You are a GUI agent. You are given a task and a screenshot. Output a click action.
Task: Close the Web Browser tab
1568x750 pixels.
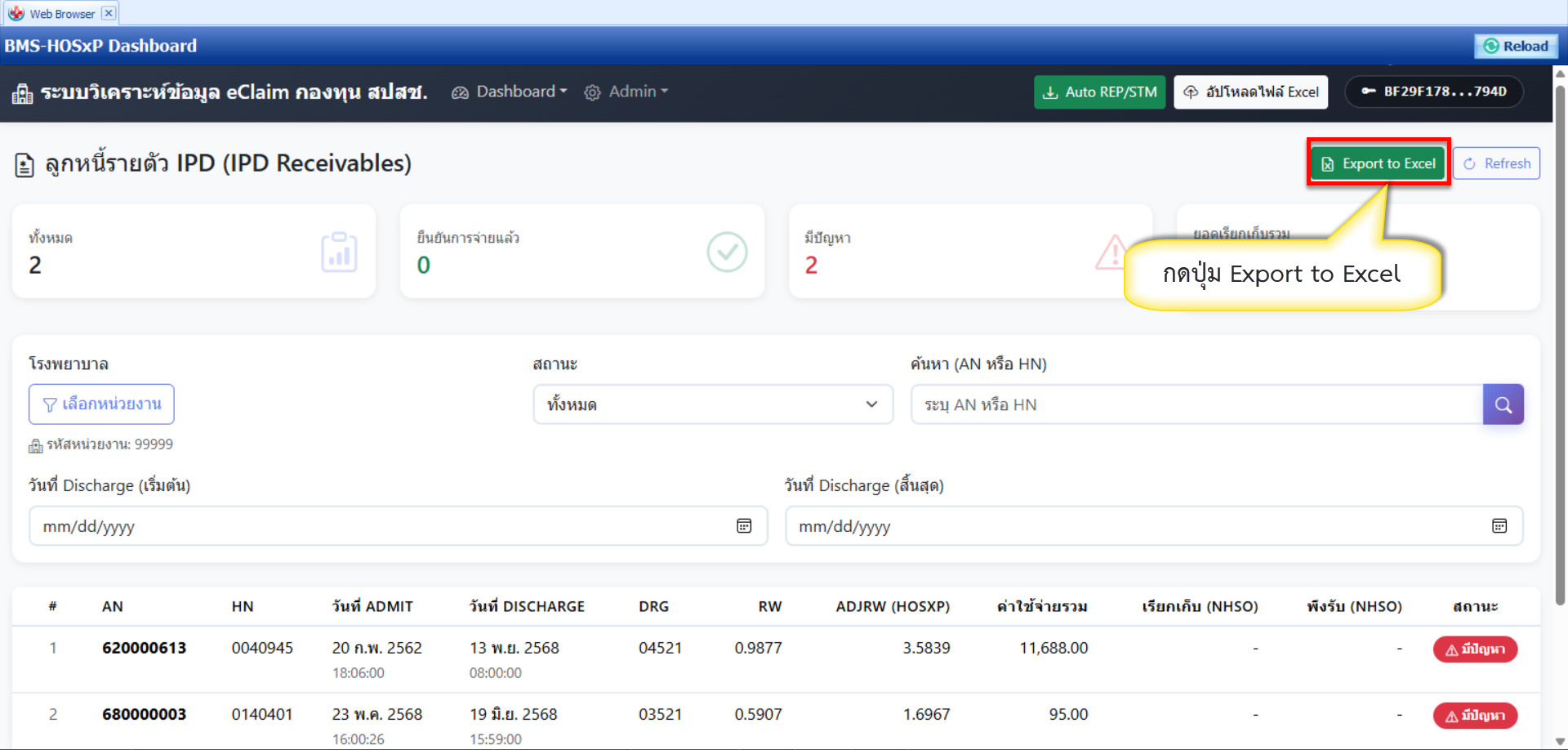coord(109,13)
